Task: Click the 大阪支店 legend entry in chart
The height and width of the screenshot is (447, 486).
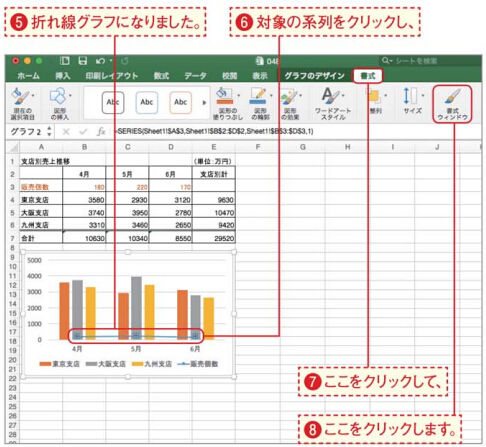Action: 105,364
